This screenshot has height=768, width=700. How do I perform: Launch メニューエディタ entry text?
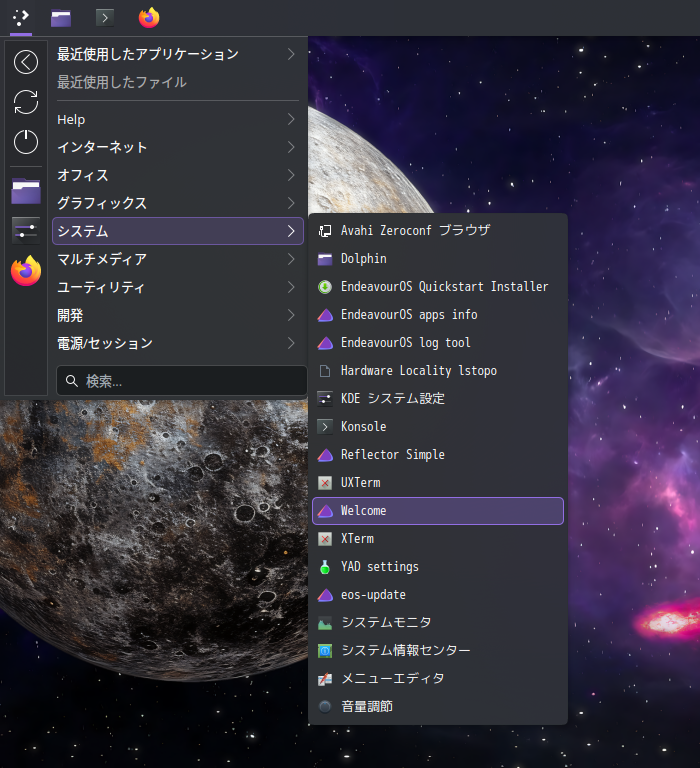point(393,678)
